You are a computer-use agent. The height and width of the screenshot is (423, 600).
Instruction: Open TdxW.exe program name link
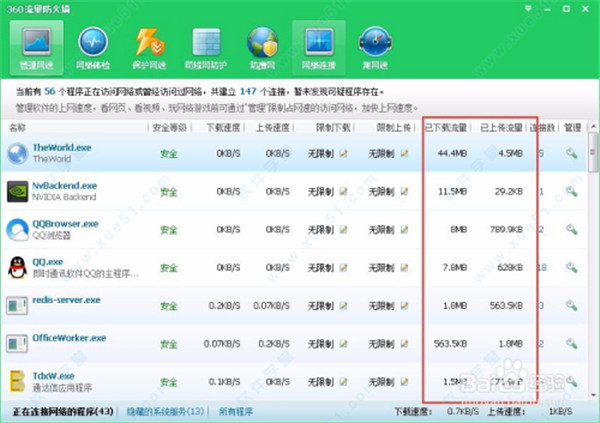click(54, 376)
